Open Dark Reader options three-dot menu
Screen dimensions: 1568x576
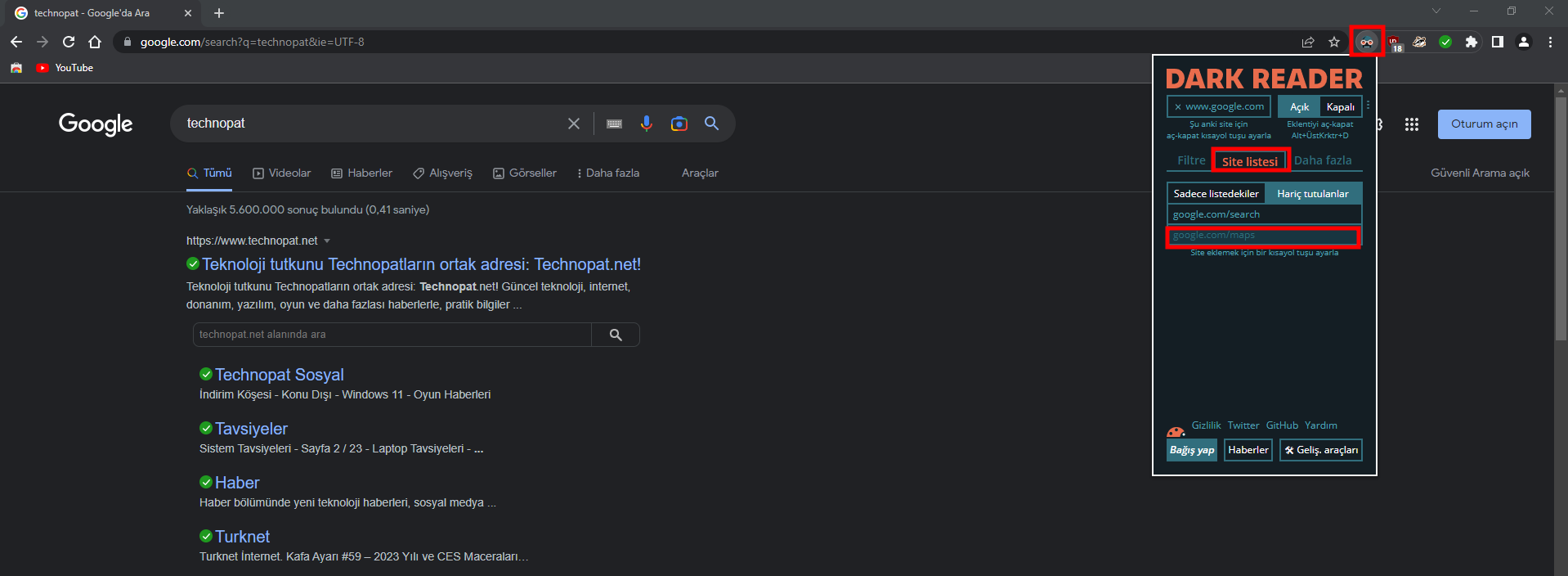point(1368,105)
